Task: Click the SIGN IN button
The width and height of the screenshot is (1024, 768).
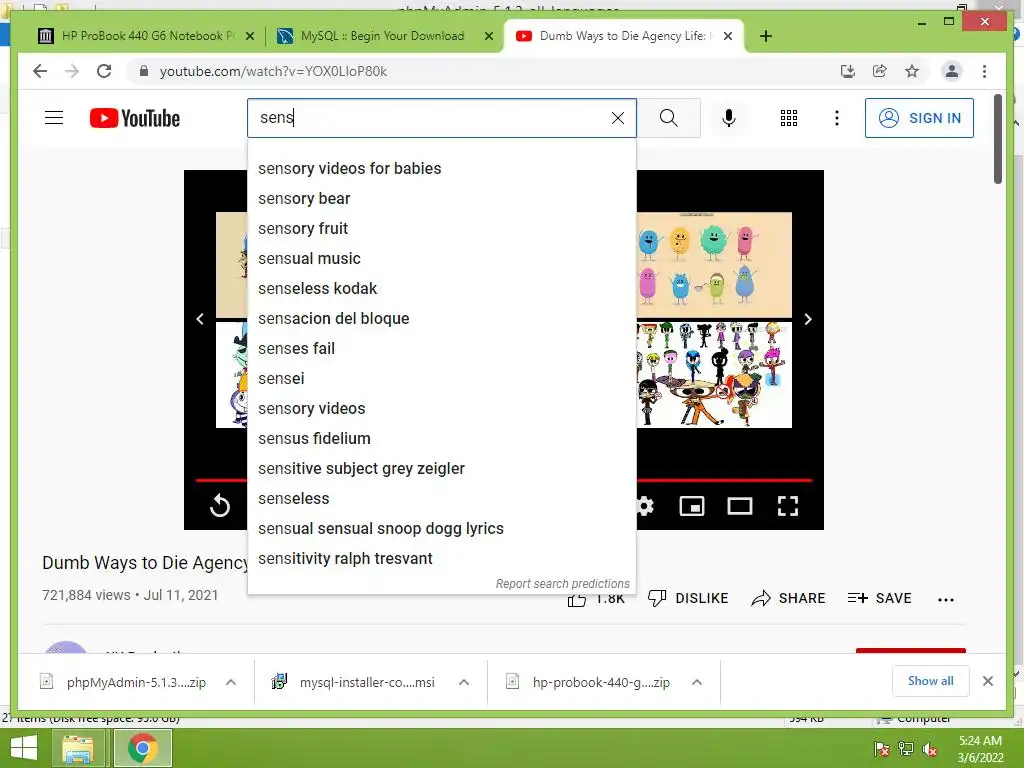Action: pyautogui.click(x=919, y=118)
